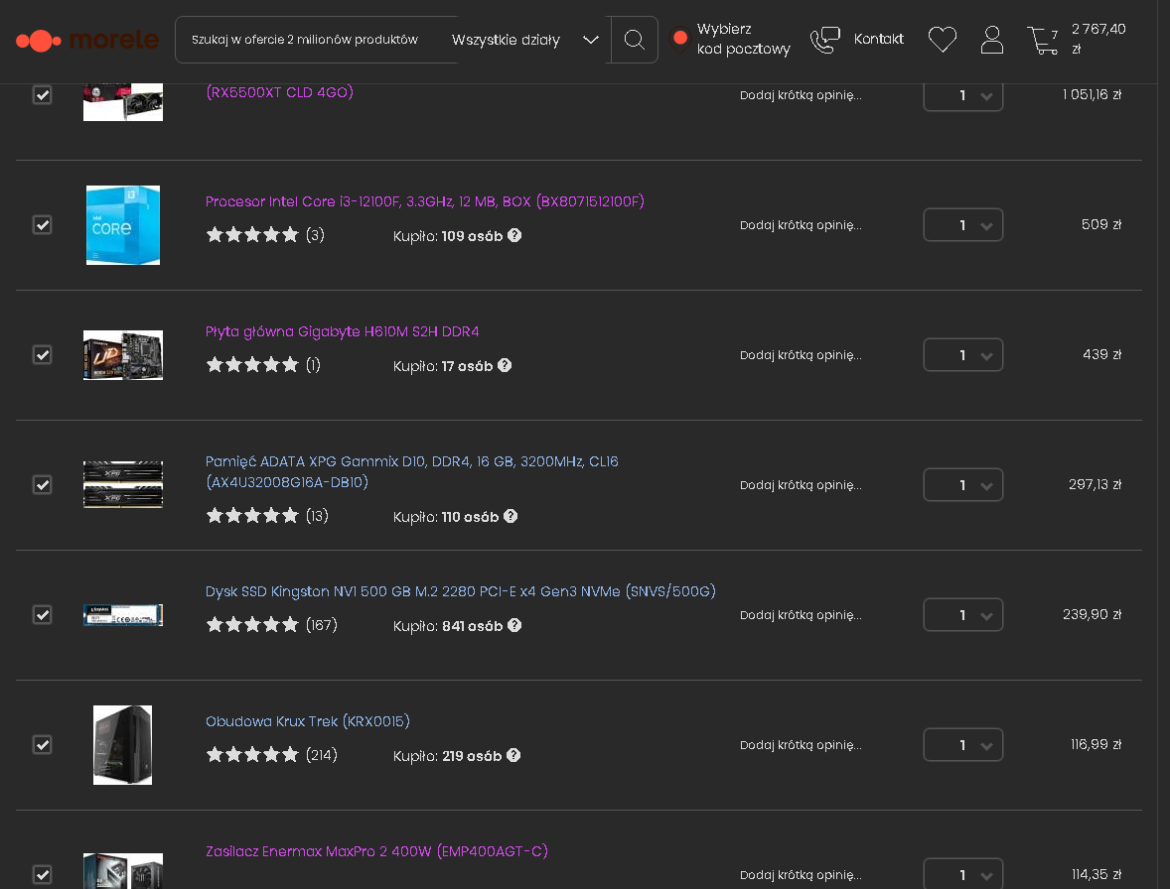Open Zasilacz Enermax MaxPro 2 400W link
Viewport: 1170px width, 889px height.
(377, 851)
